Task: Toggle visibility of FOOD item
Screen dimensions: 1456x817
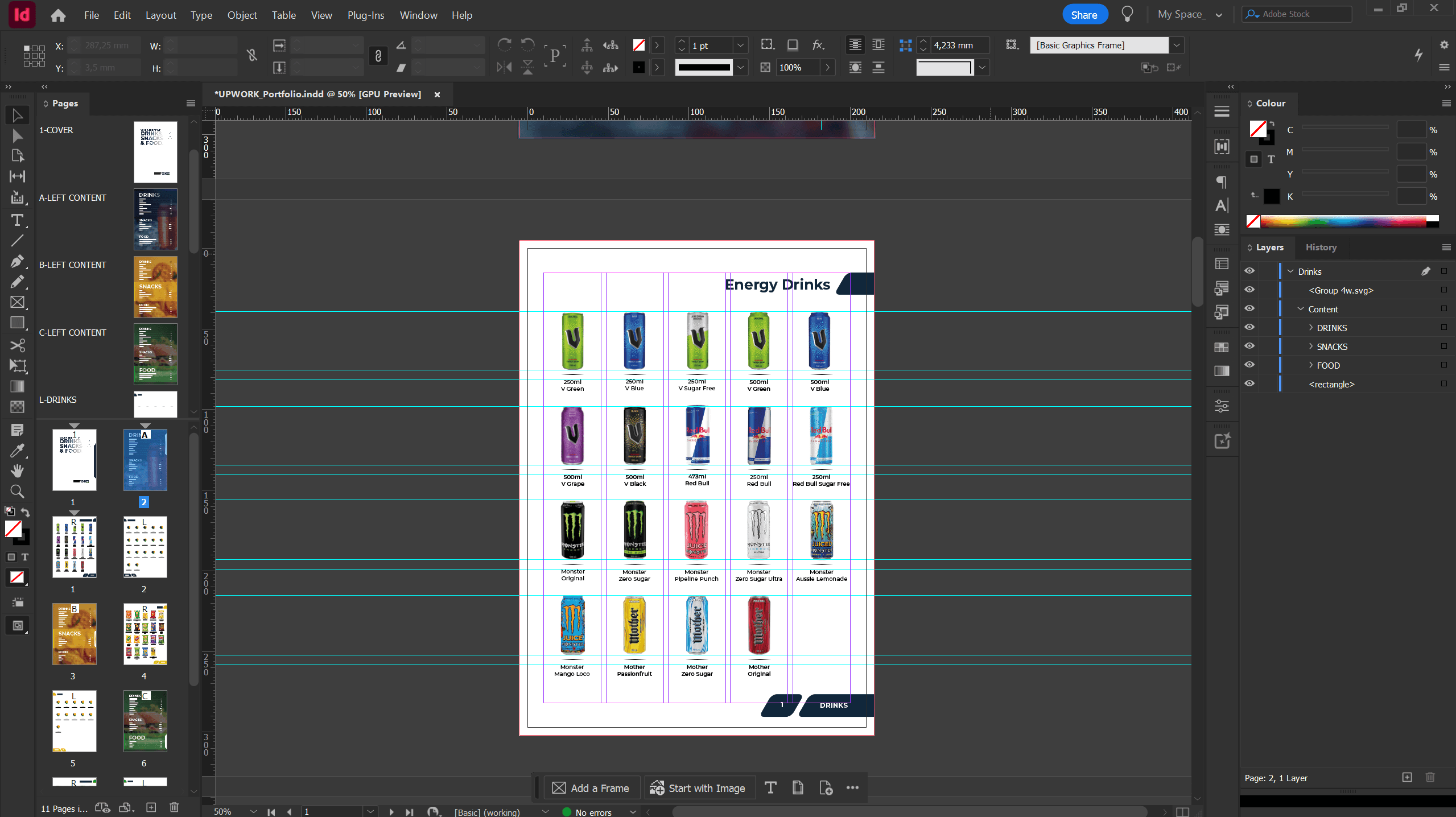Action: click(1249, 365)
